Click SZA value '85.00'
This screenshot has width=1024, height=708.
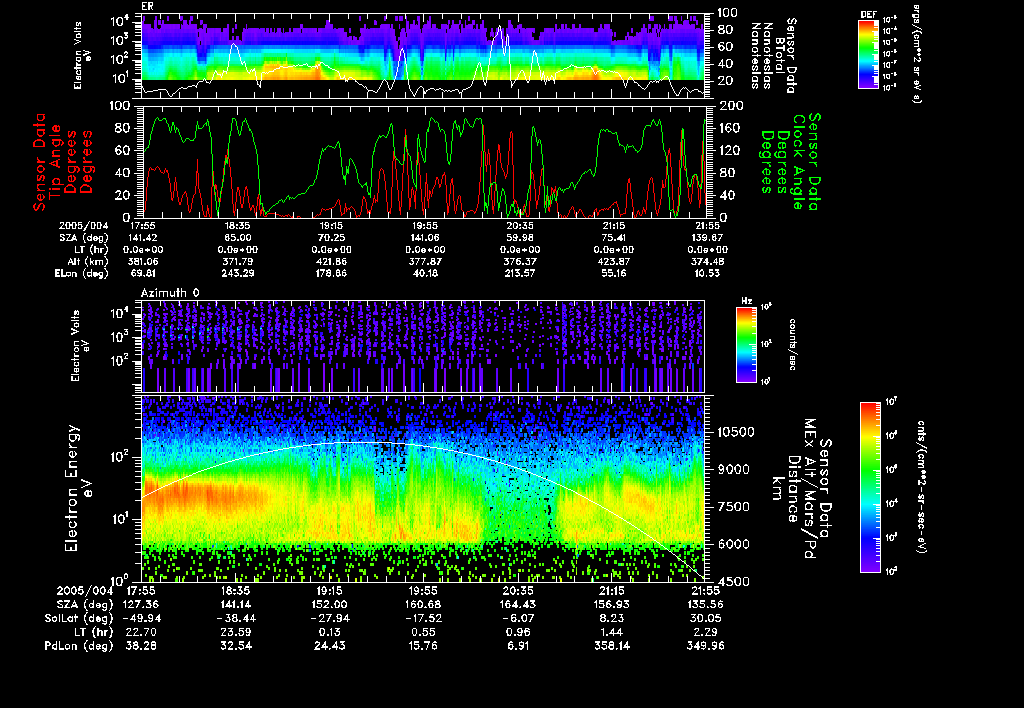pyautogui.click(x=237, y=238)
